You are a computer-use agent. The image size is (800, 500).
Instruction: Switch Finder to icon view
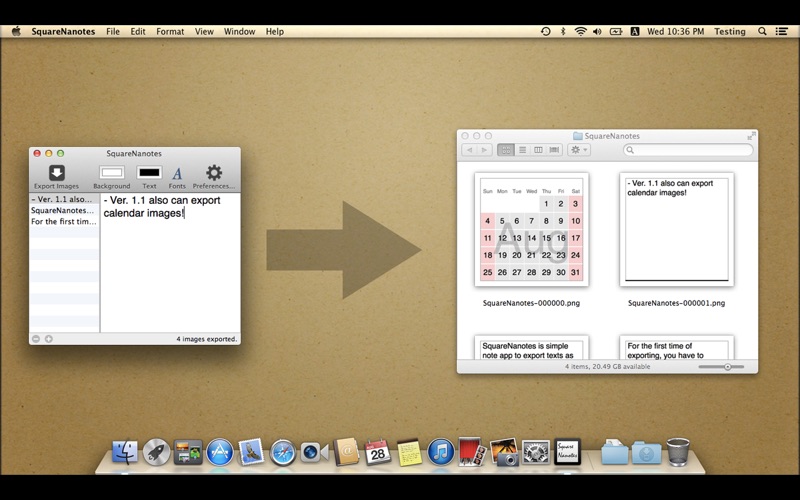(x=506, y=149)
